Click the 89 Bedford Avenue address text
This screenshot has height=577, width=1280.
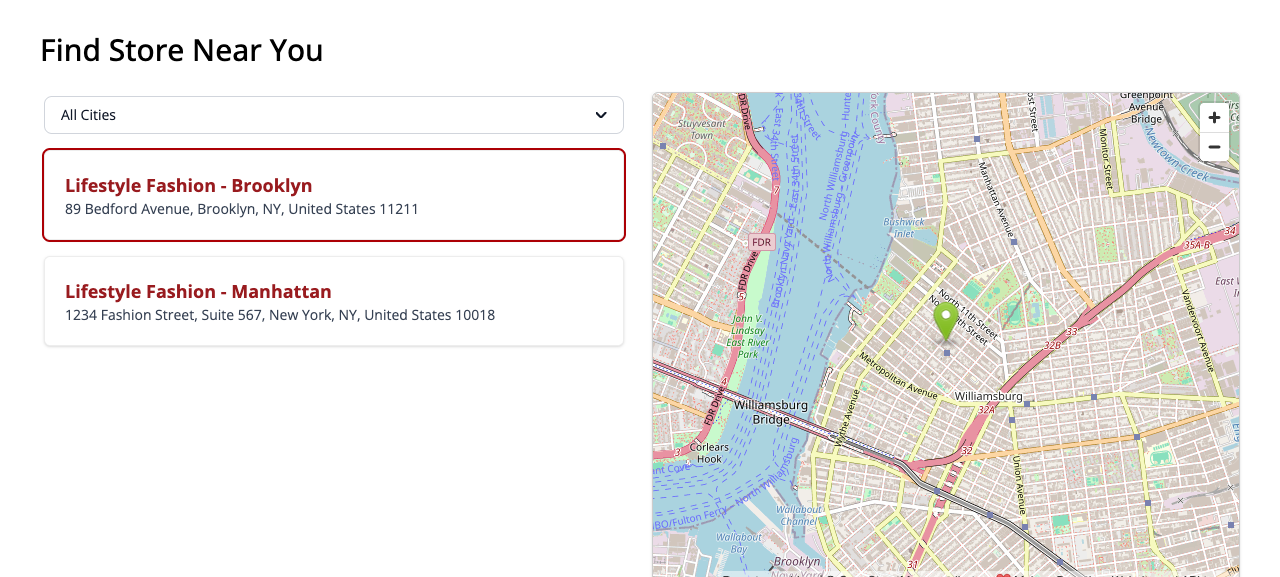point(242,209)
